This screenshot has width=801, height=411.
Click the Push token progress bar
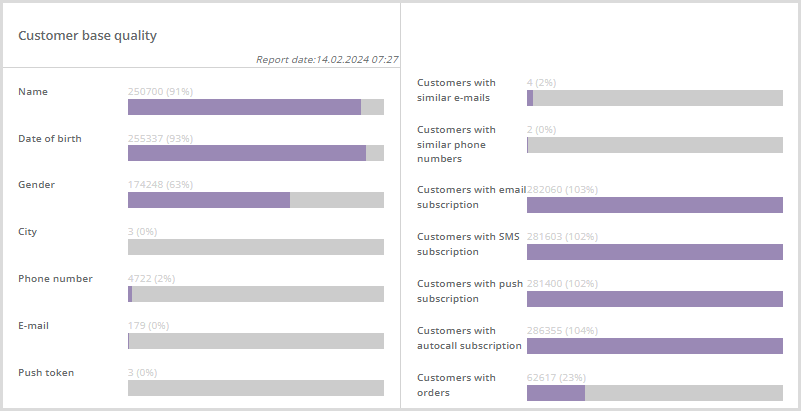255,388
